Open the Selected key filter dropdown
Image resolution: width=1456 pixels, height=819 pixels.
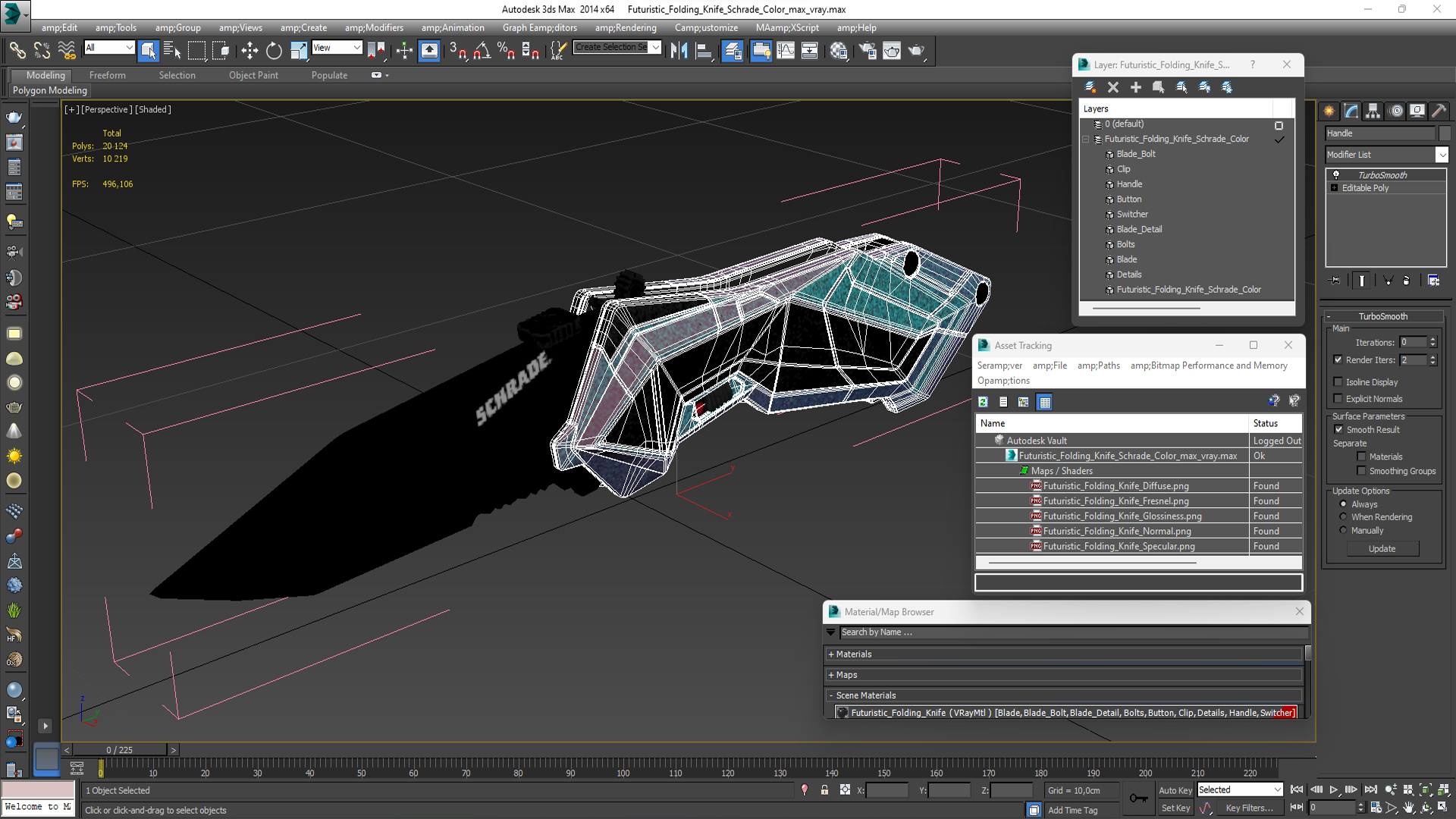(x=1240, y=790)
